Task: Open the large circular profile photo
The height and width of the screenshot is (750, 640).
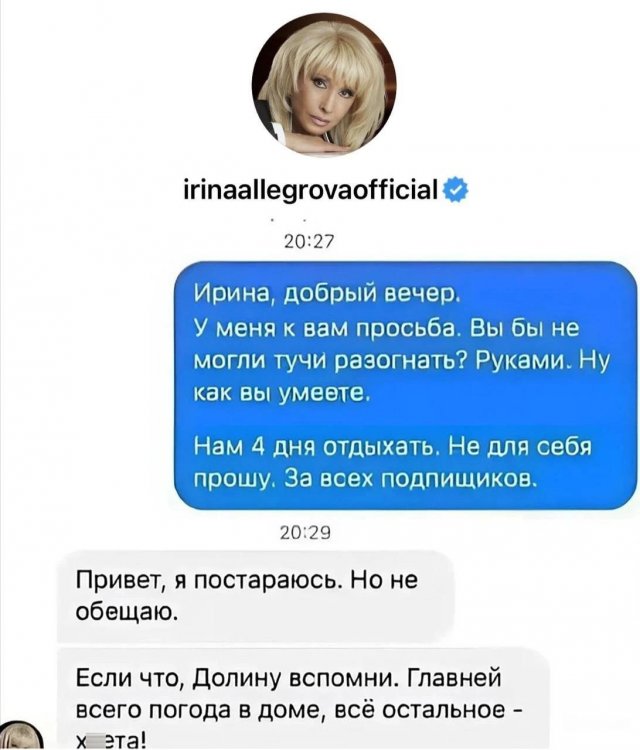Action: pos(324,85)
